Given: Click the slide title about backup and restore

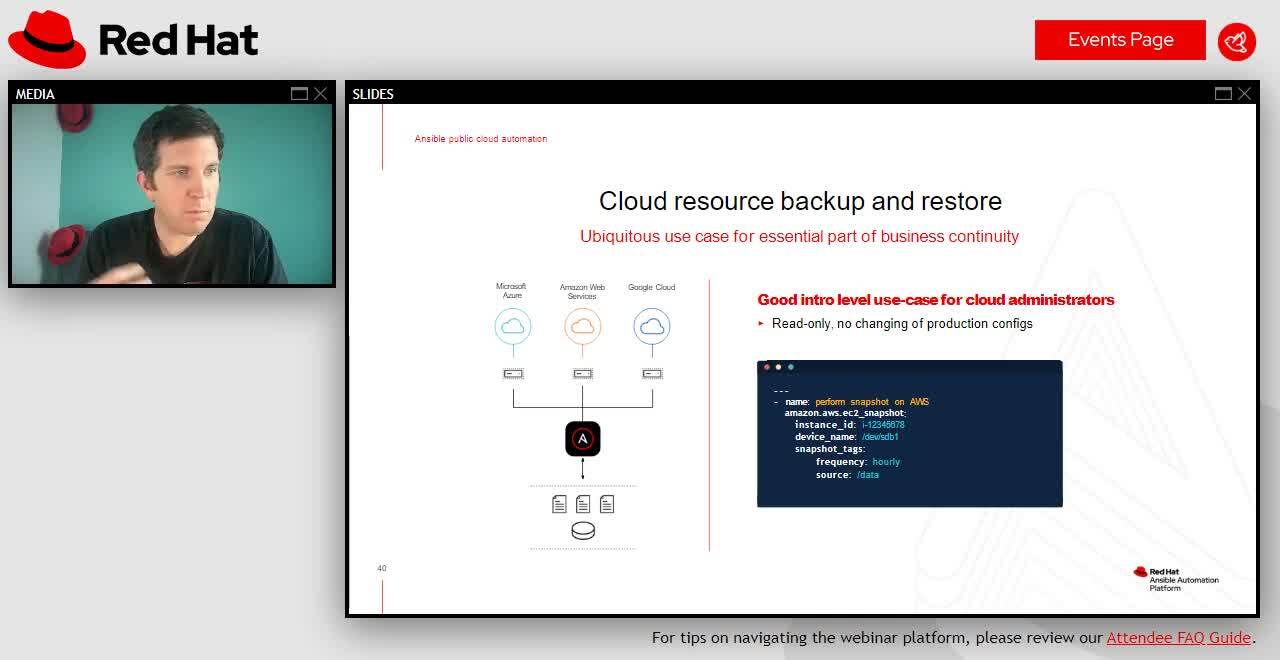Looking at the screenshot, I should tap(800, 201).
